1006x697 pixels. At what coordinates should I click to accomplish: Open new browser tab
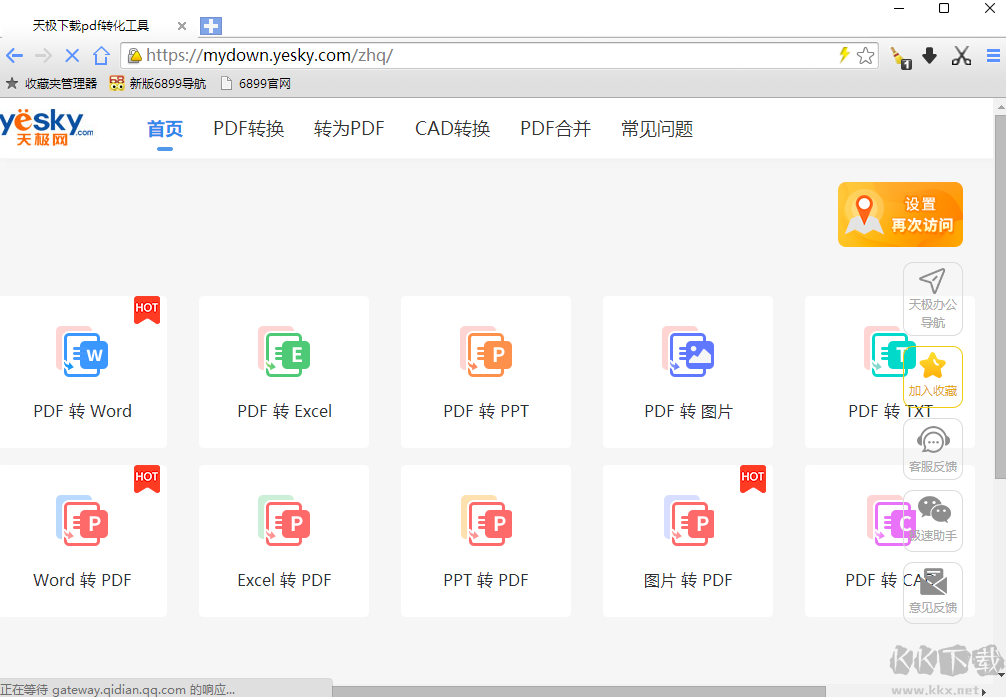(211, 26)
